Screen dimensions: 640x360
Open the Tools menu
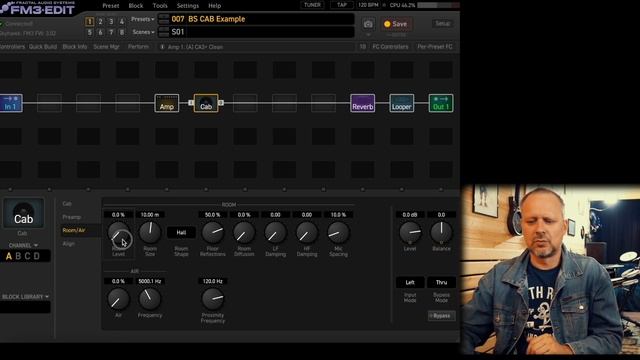coord(160,6)
